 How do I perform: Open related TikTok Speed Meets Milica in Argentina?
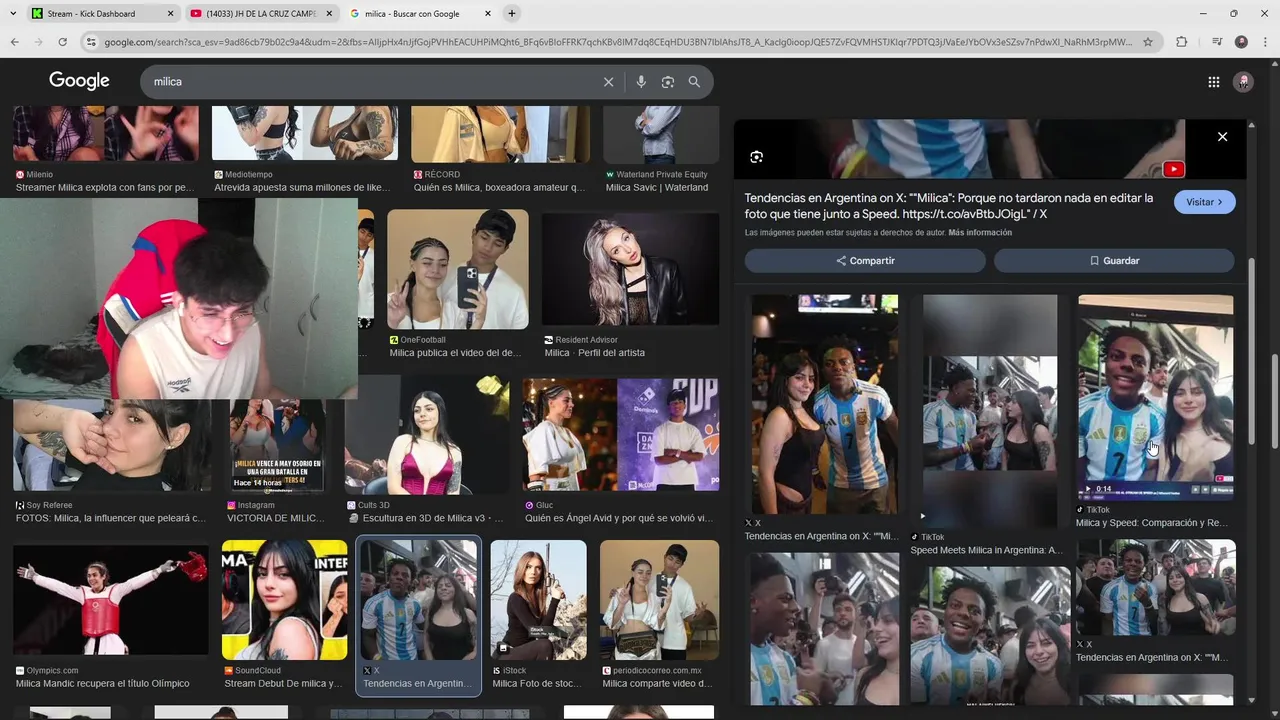click(x=989, y=411)
